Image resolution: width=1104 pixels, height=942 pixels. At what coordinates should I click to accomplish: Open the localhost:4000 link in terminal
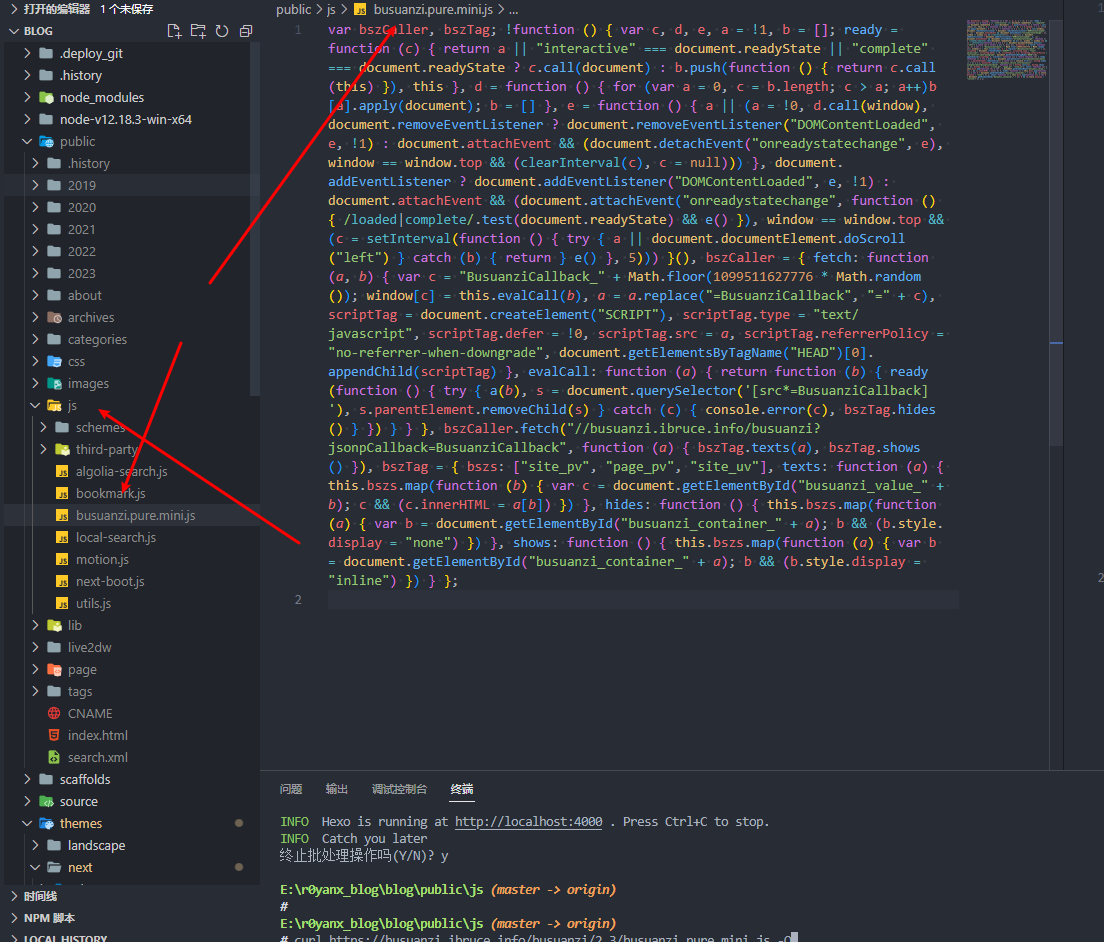pyautogui.click(x=528, y=822)
